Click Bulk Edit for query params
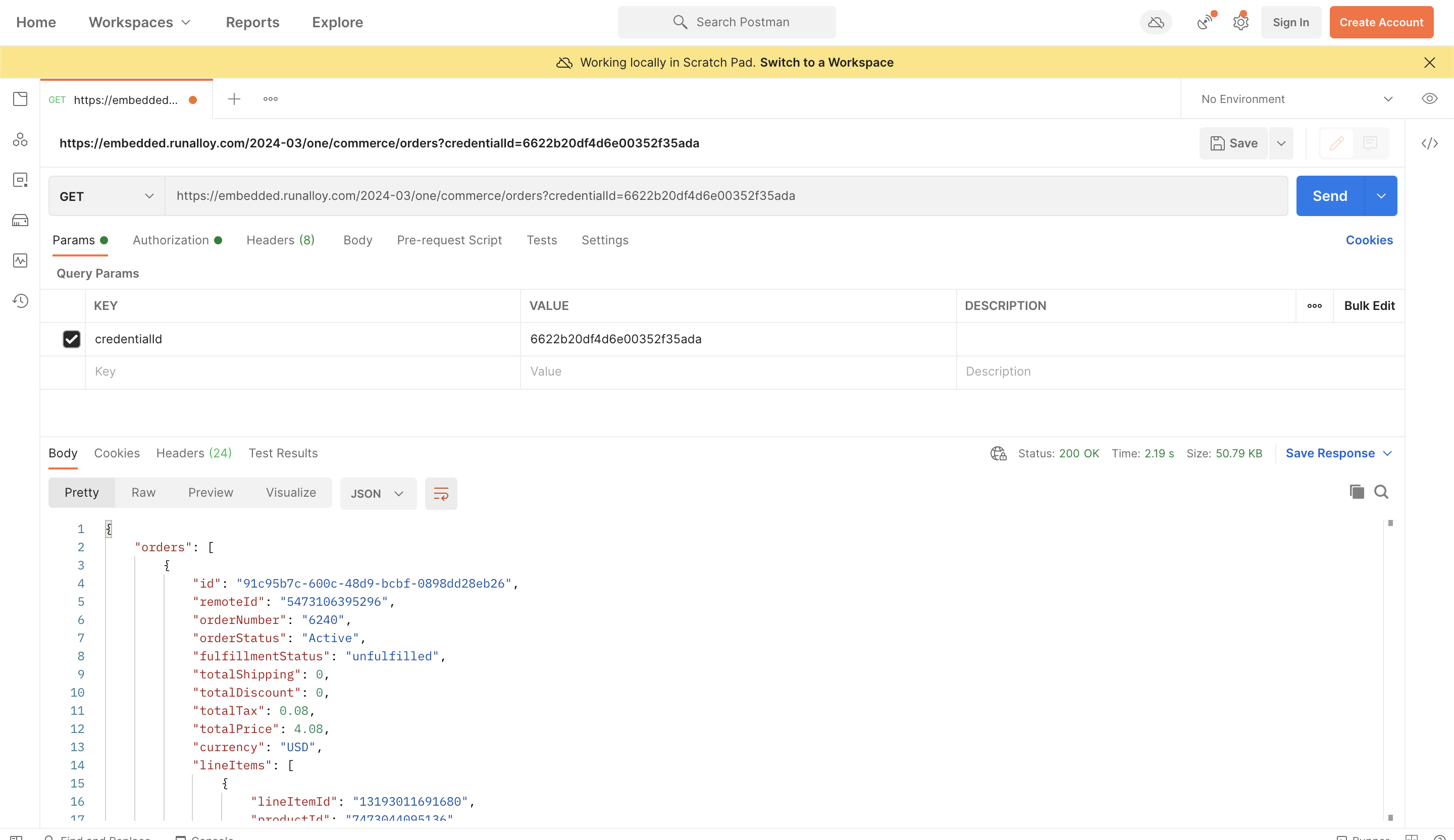 click(1369, 306)
